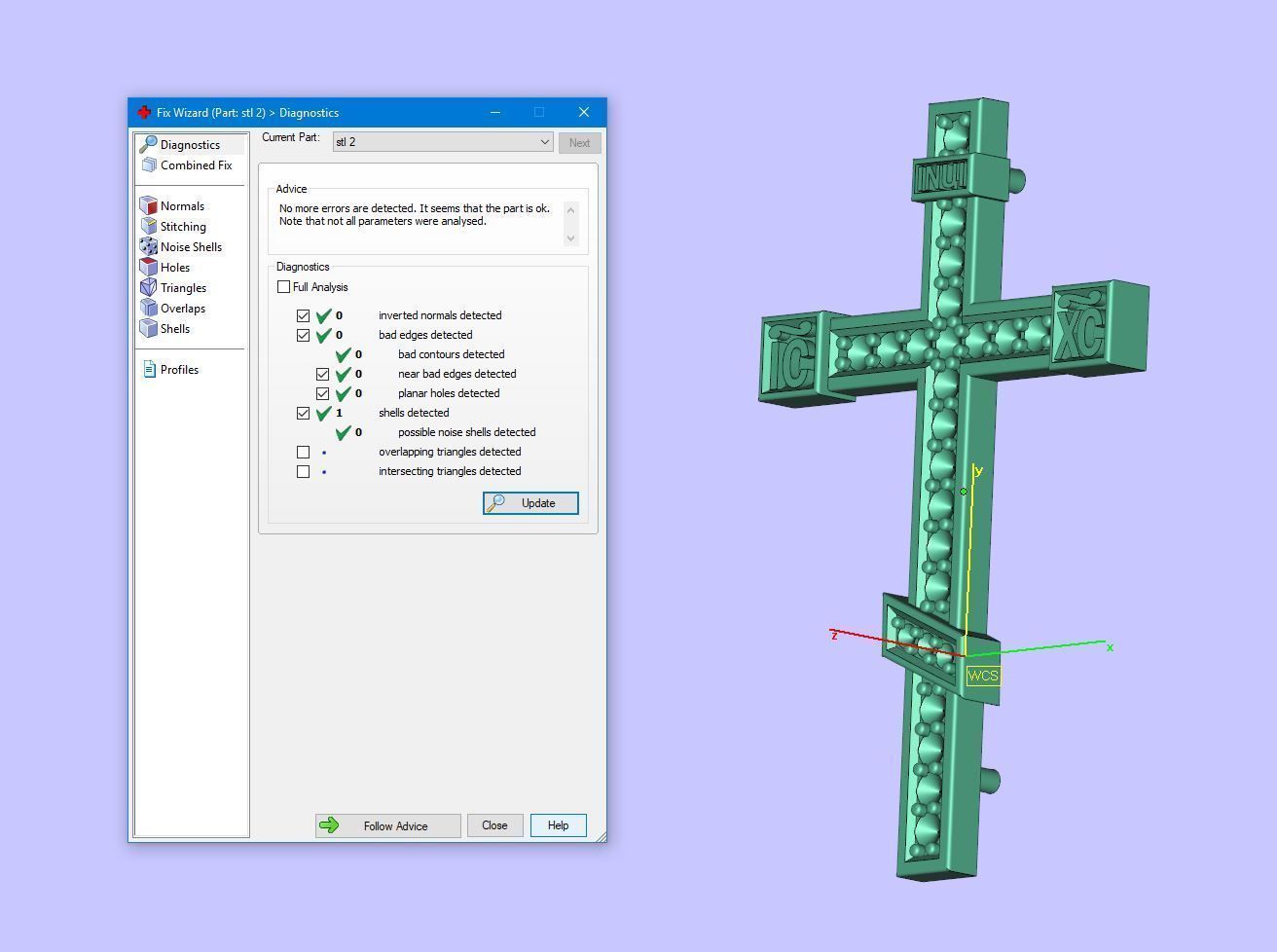1277x952 pixels.
Task: Uncheck shells detected
Action: coord(303,413)
